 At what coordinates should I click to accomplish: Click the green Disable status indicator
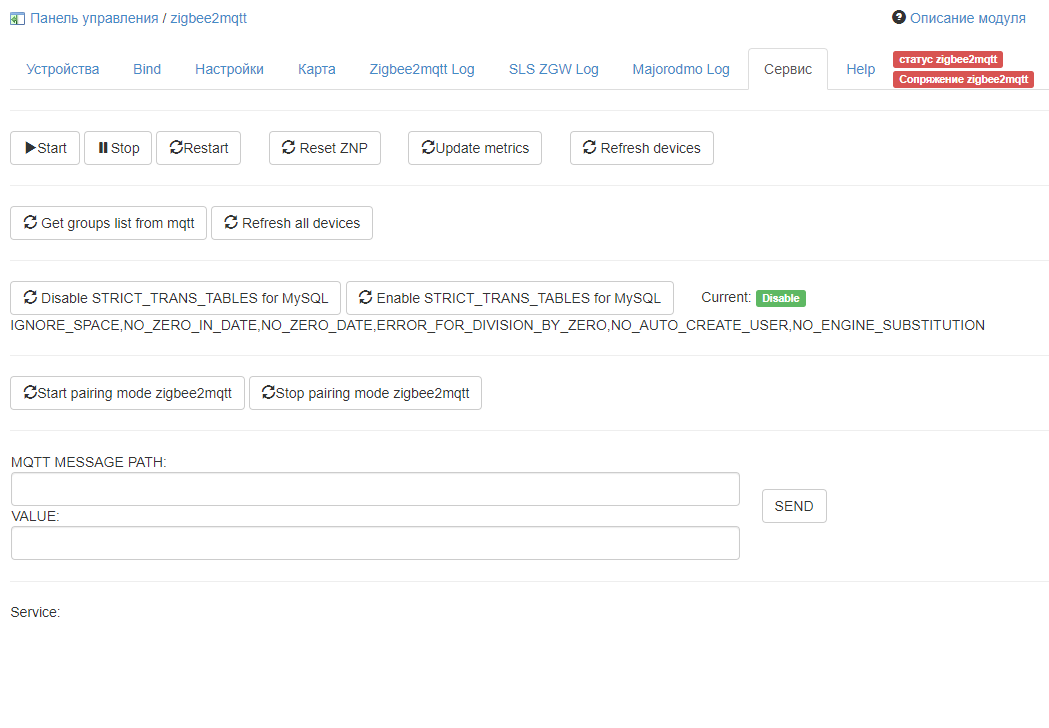781,298
